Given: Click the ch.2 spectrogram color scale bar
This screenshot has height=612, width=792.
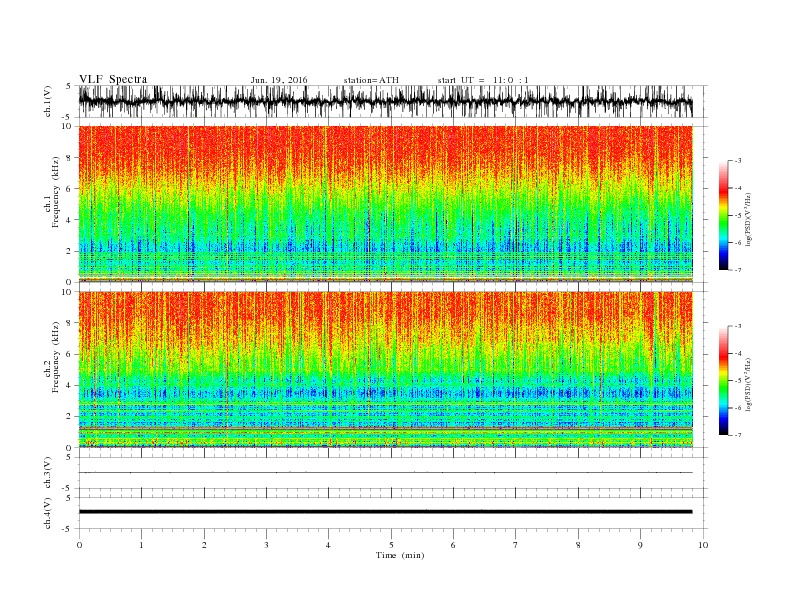Looking at the screenshot, I should 724,381.
